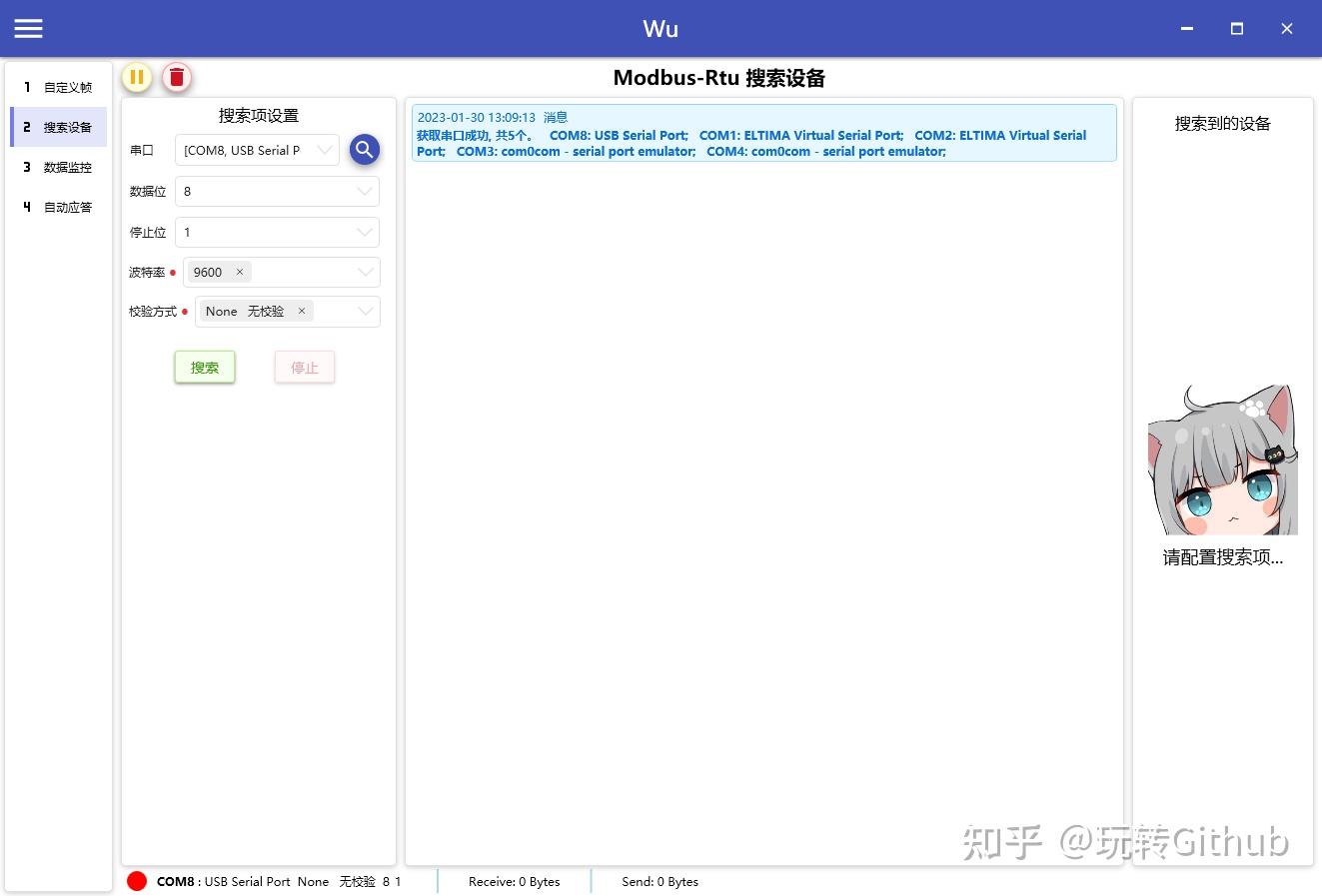Select the 自动应答 auto-reply page
This screenshot has height=896, width=1322.
pos(57,207)
